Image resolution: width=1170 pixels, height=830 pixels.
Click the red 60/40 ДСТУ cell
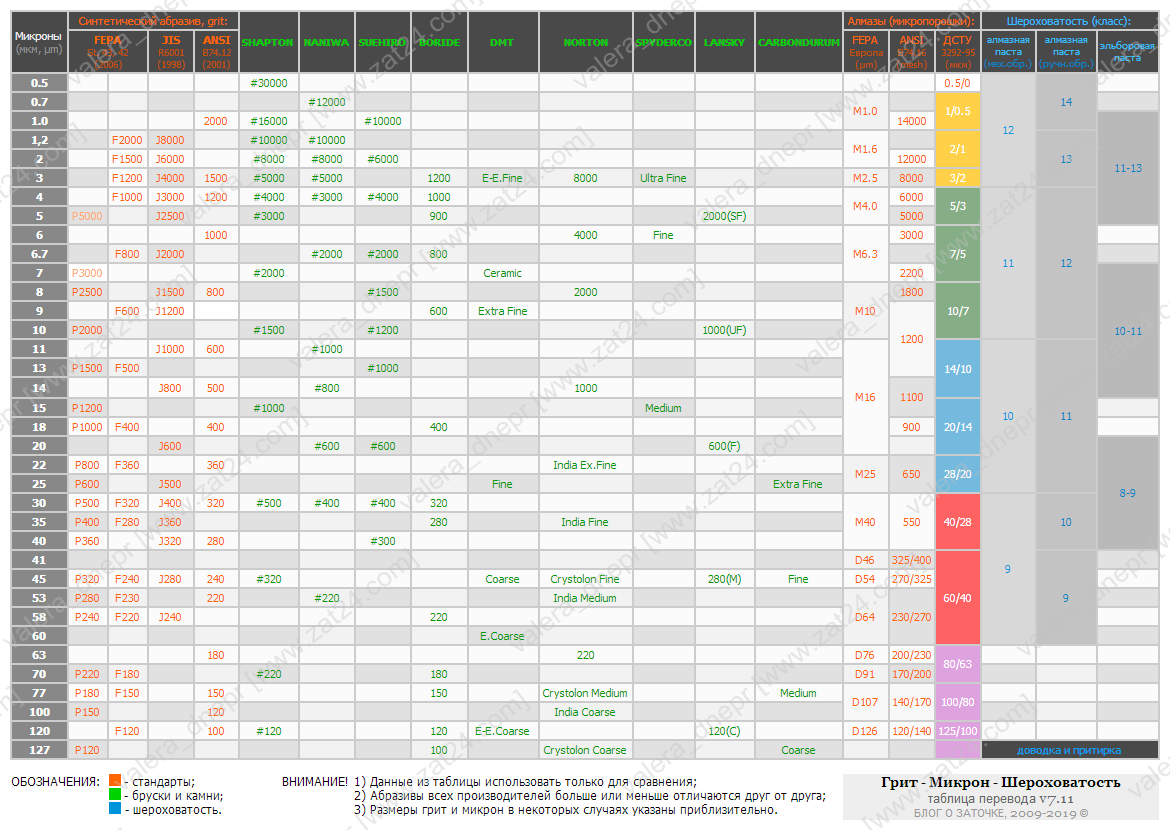(x=957, y=598)
